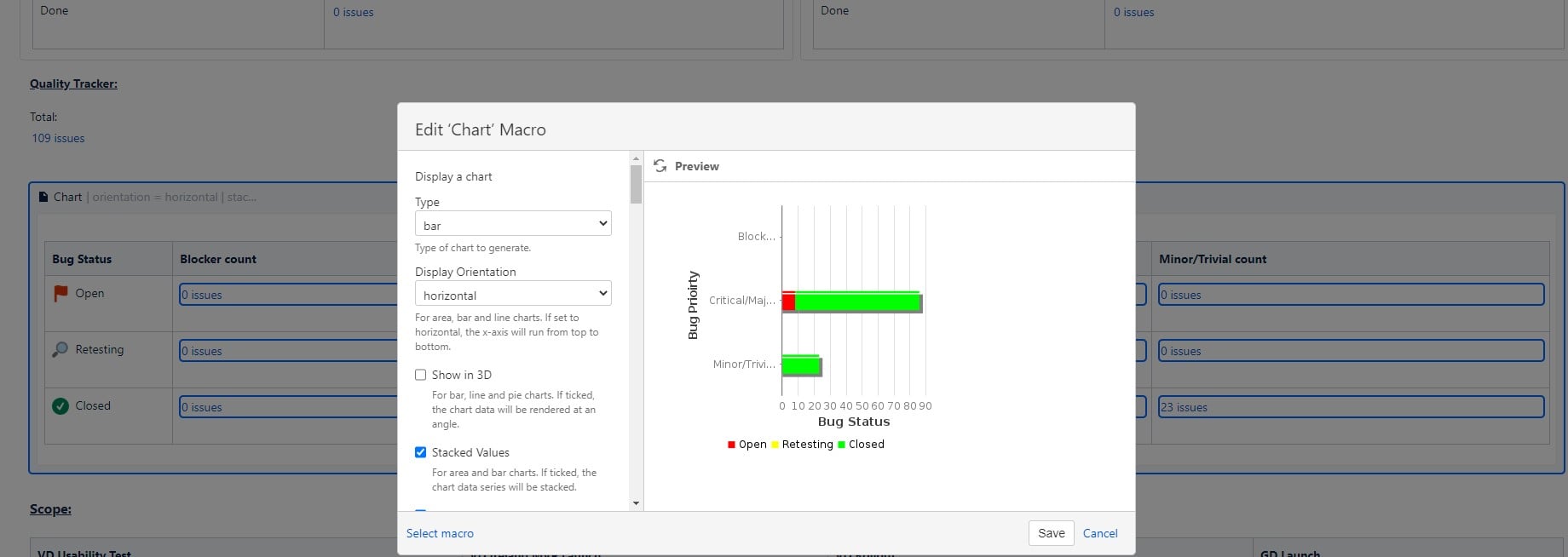Cancel the Chart macro dialog

click(x=1100, y=533)
